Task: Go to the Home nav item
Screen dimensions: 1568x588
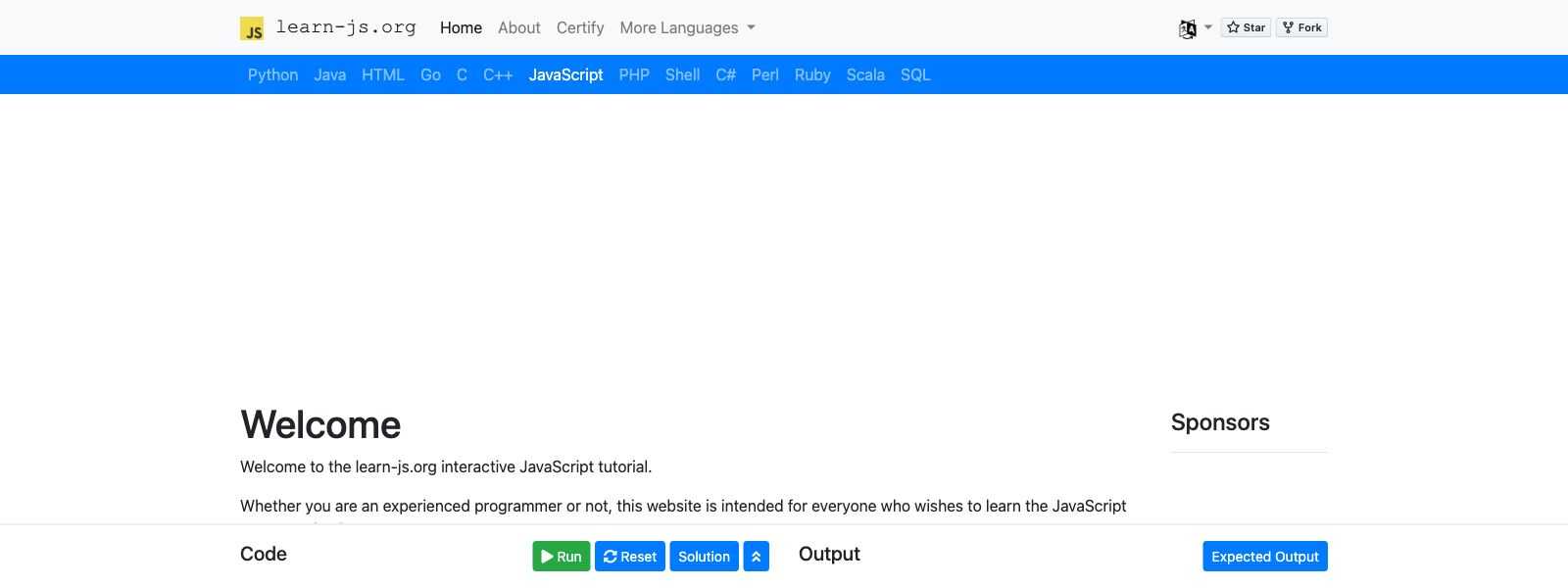Action: (x=461, y=27)
